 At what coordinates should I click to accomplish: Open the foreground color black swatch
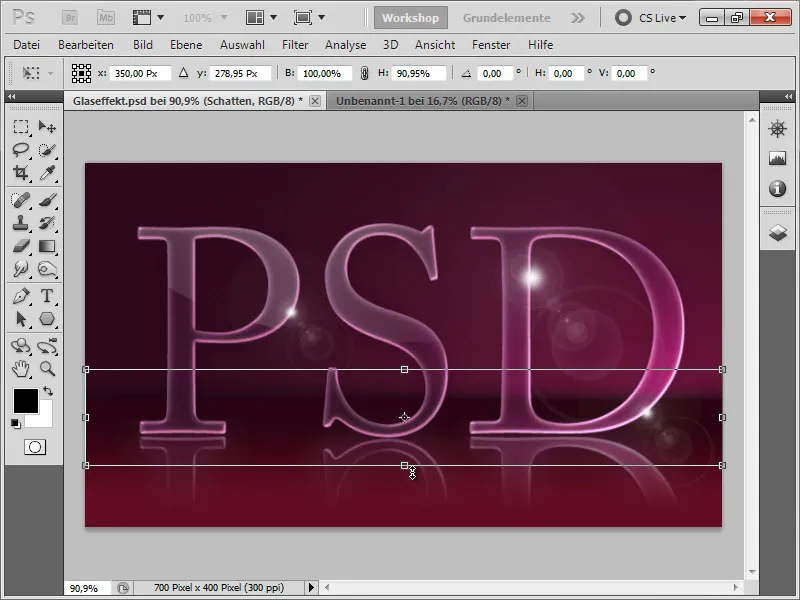tap(26, 401)
